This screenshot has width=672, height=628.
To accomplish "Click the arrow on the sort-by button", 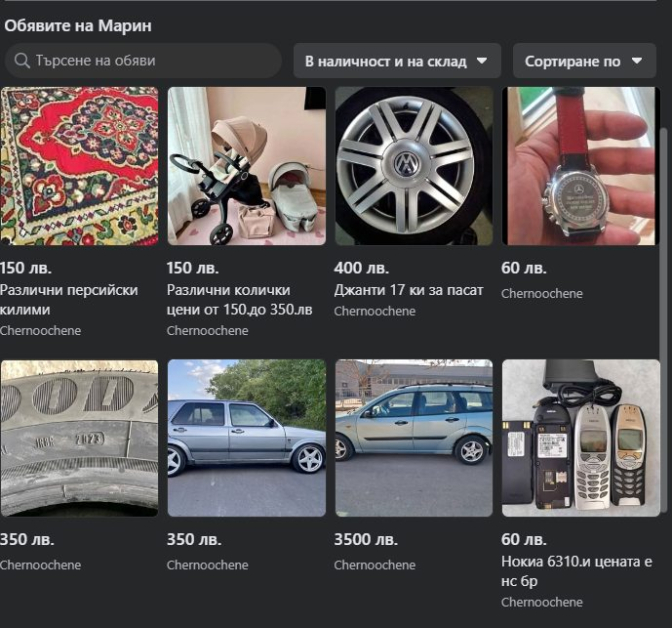I will [x=637, y=61].
